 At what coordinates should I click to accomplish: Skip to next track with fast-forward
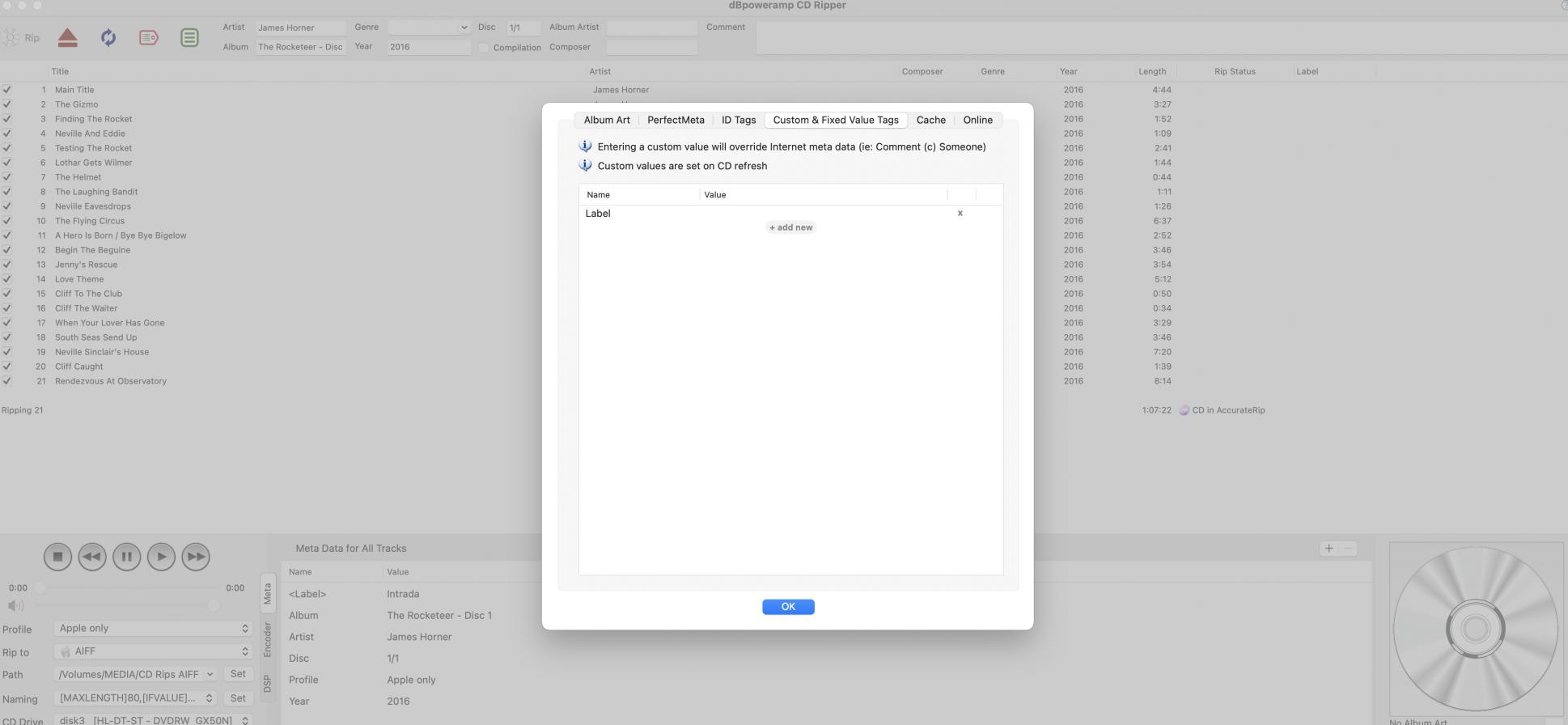[196, 557]
